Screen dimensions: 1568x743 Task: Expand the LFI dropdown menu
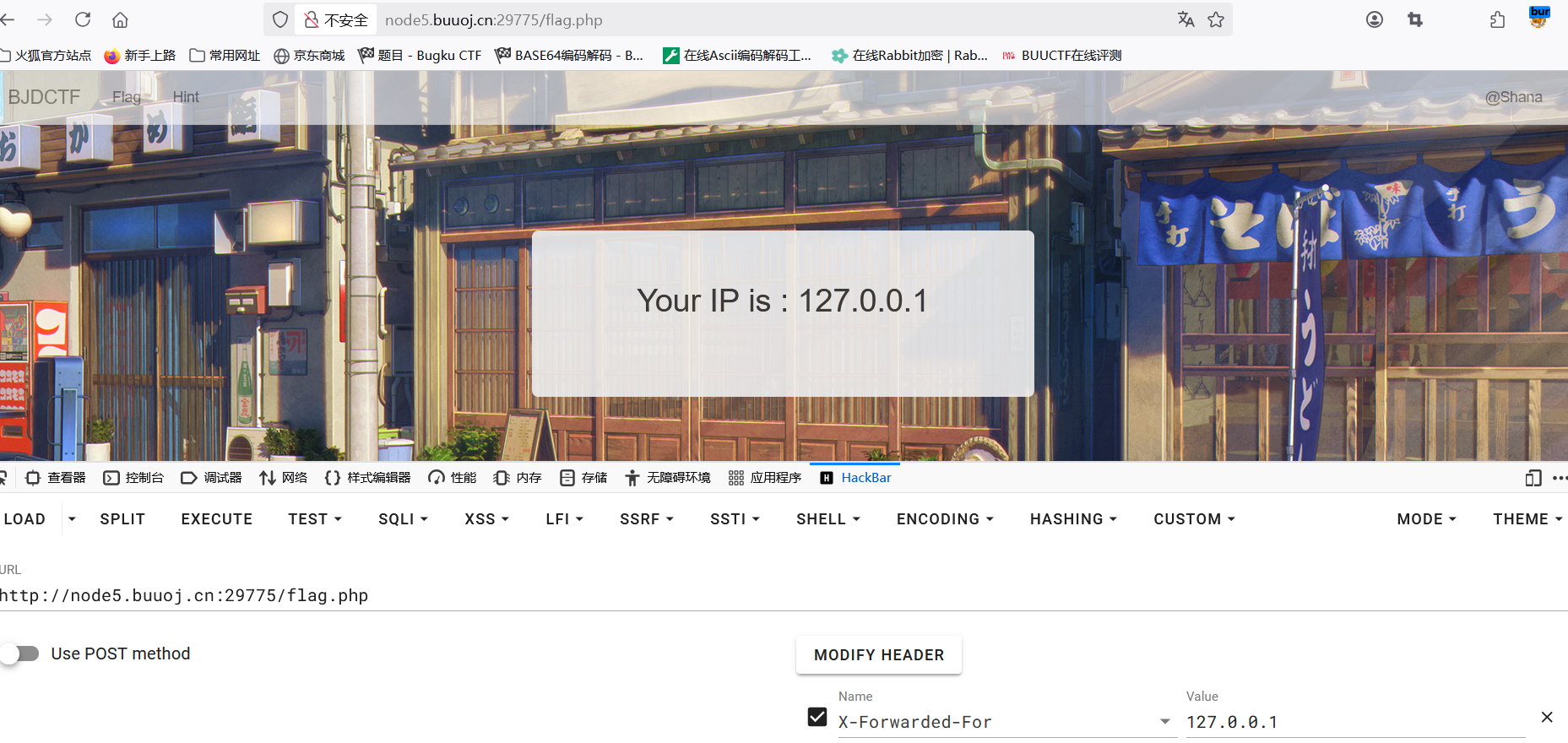click(x=565, y=519)
